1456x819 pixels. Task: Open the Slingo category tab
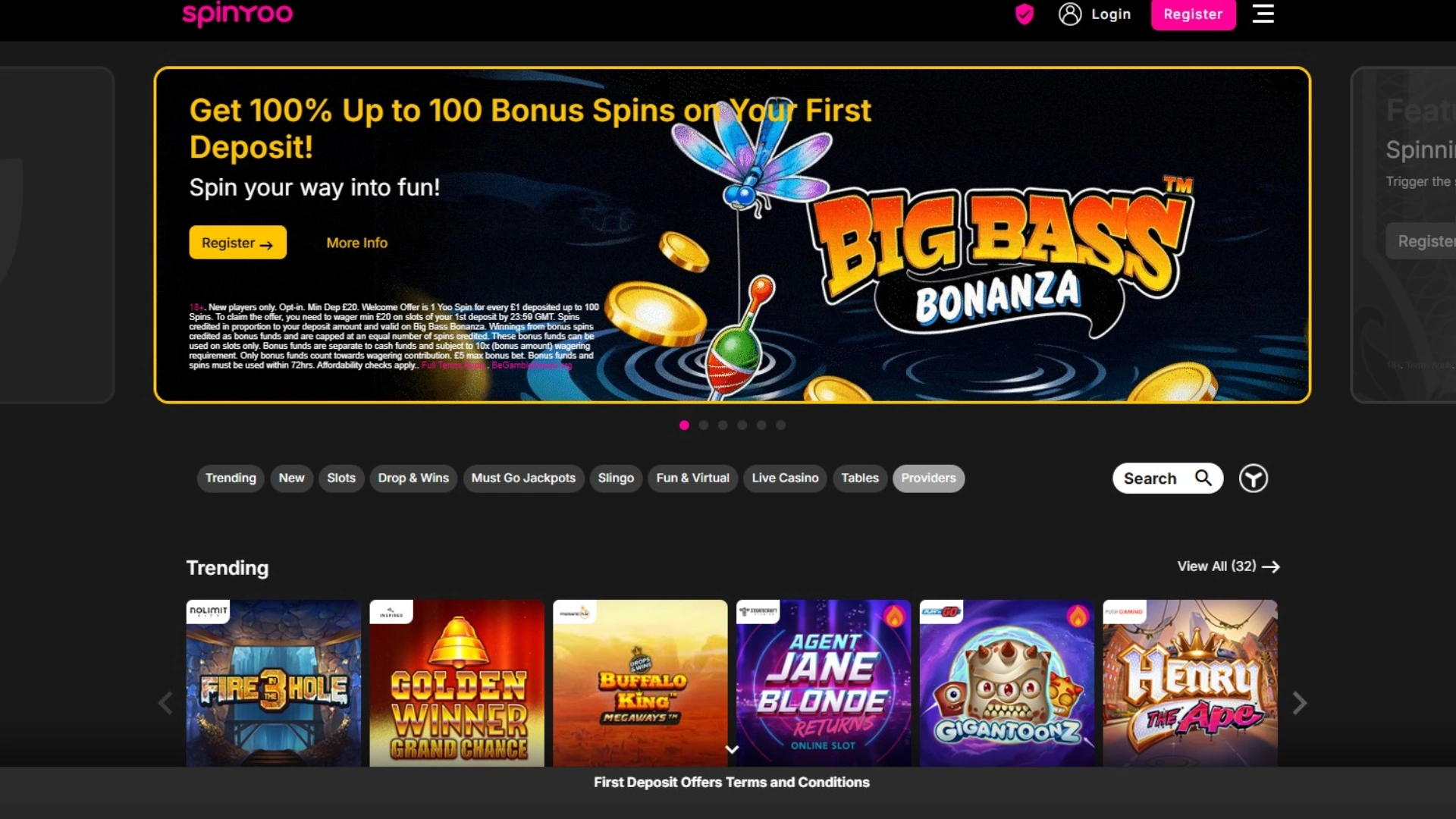click(616, 479)
